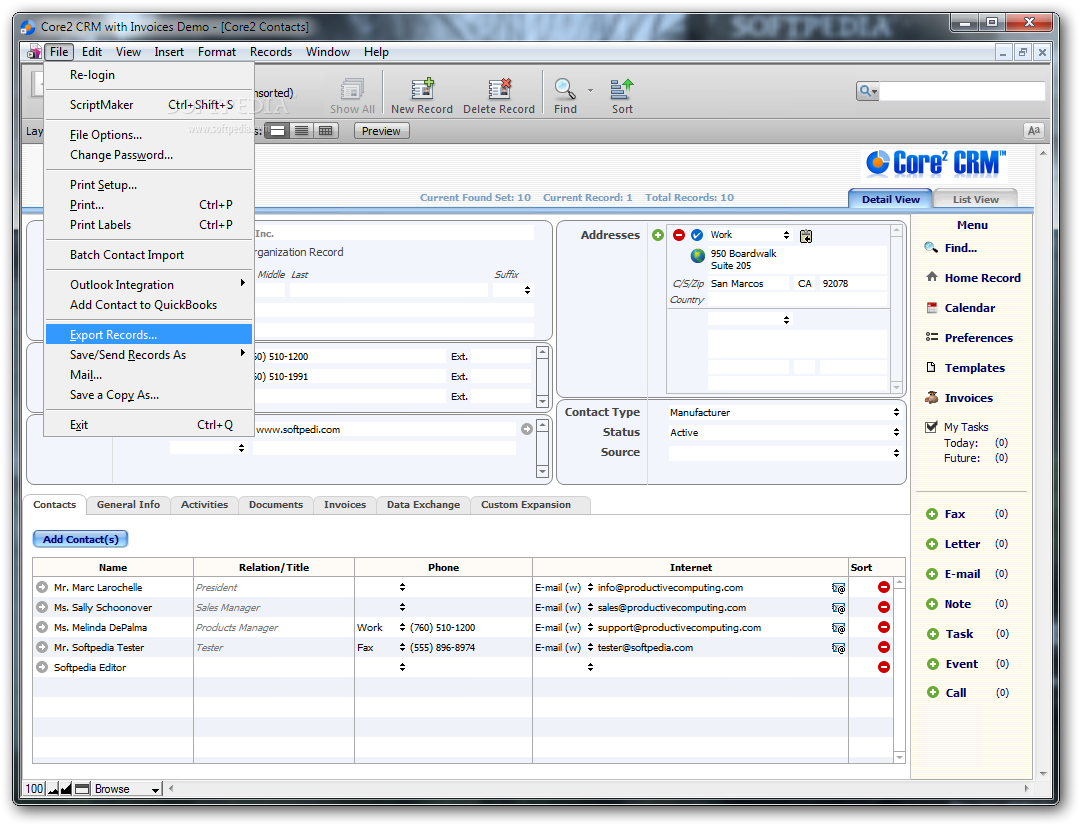
Task: Switch to the Data Exchange tab
Action: pyautogui.click(x=423, y=505)
